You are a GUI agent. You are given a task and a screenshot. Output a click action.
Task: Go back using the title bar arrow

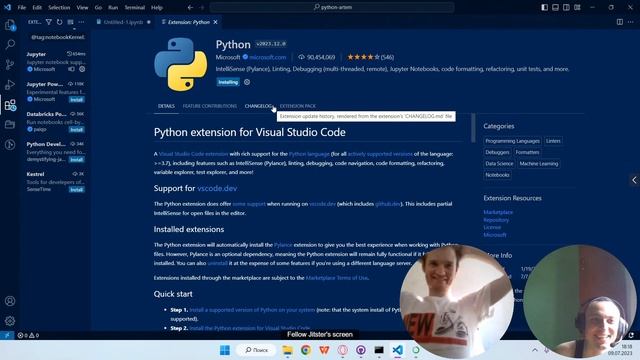tap(190, 7)
